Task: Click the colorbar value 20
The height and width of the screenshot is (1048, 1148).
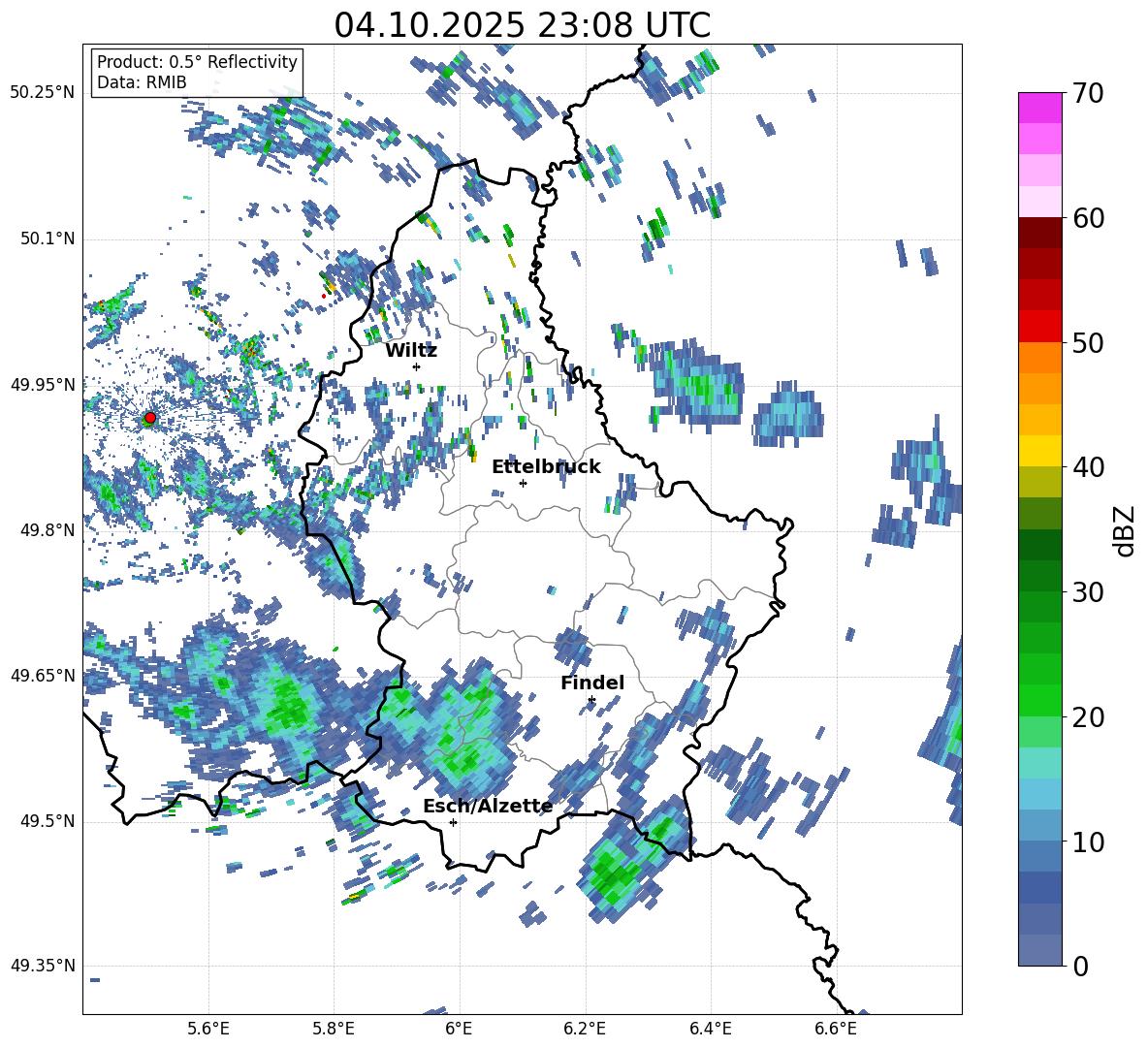Action: point(1088,716)
